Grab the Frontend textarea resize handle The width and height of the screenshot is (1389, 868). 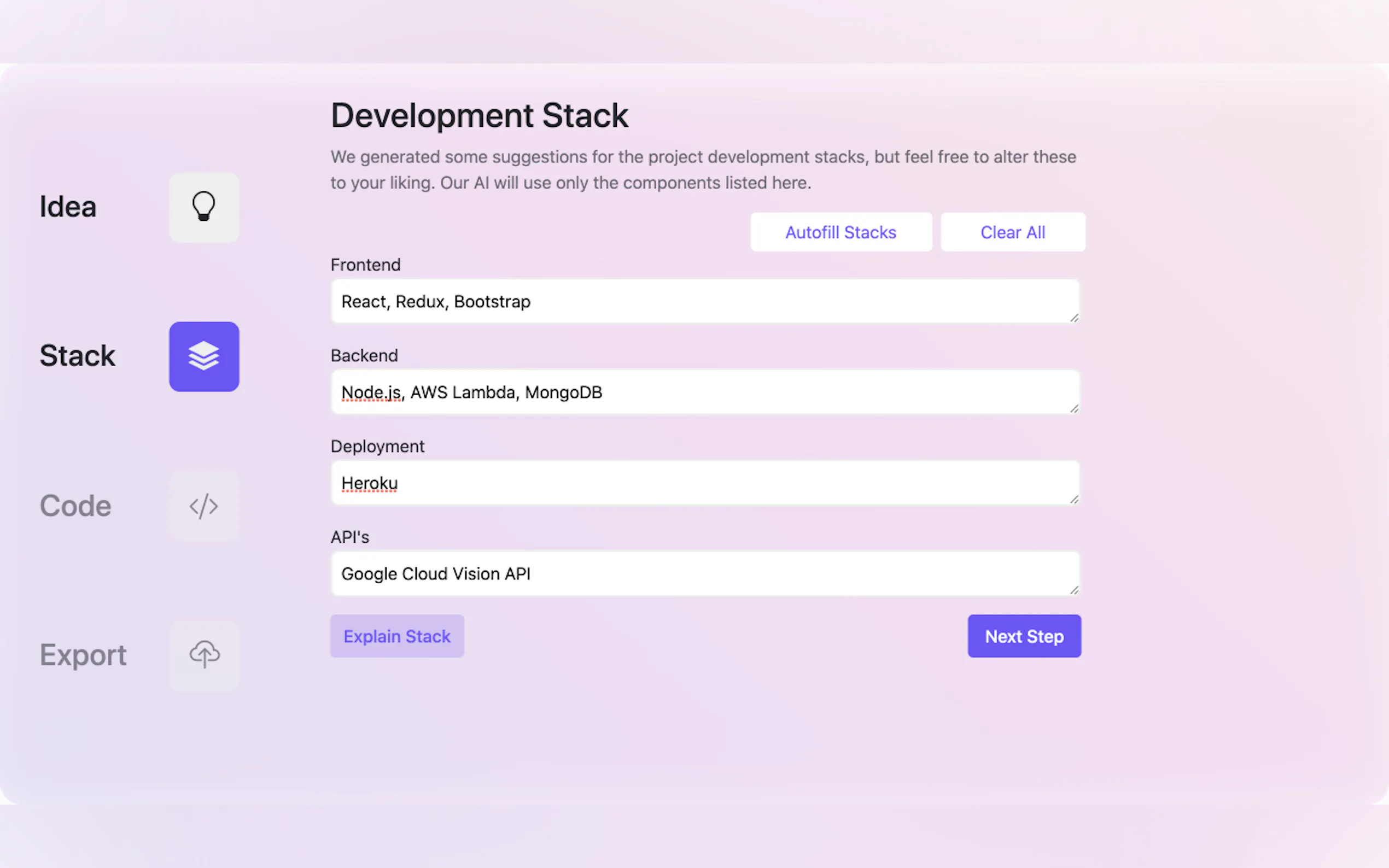pos(1074,318)
